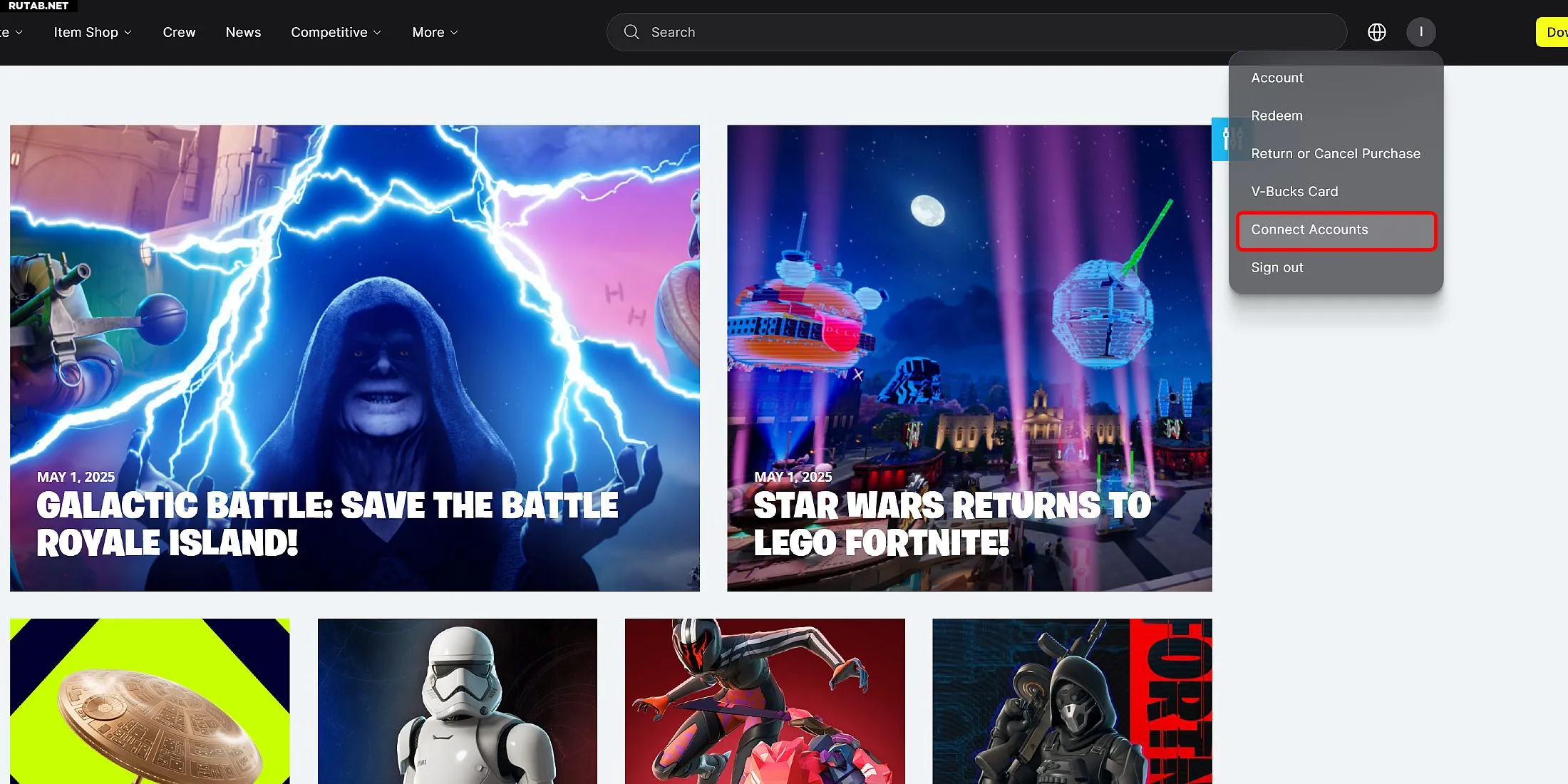Screen dimensions: 1568x784
Task: Expand the Competitive menu
Action: 336,32
